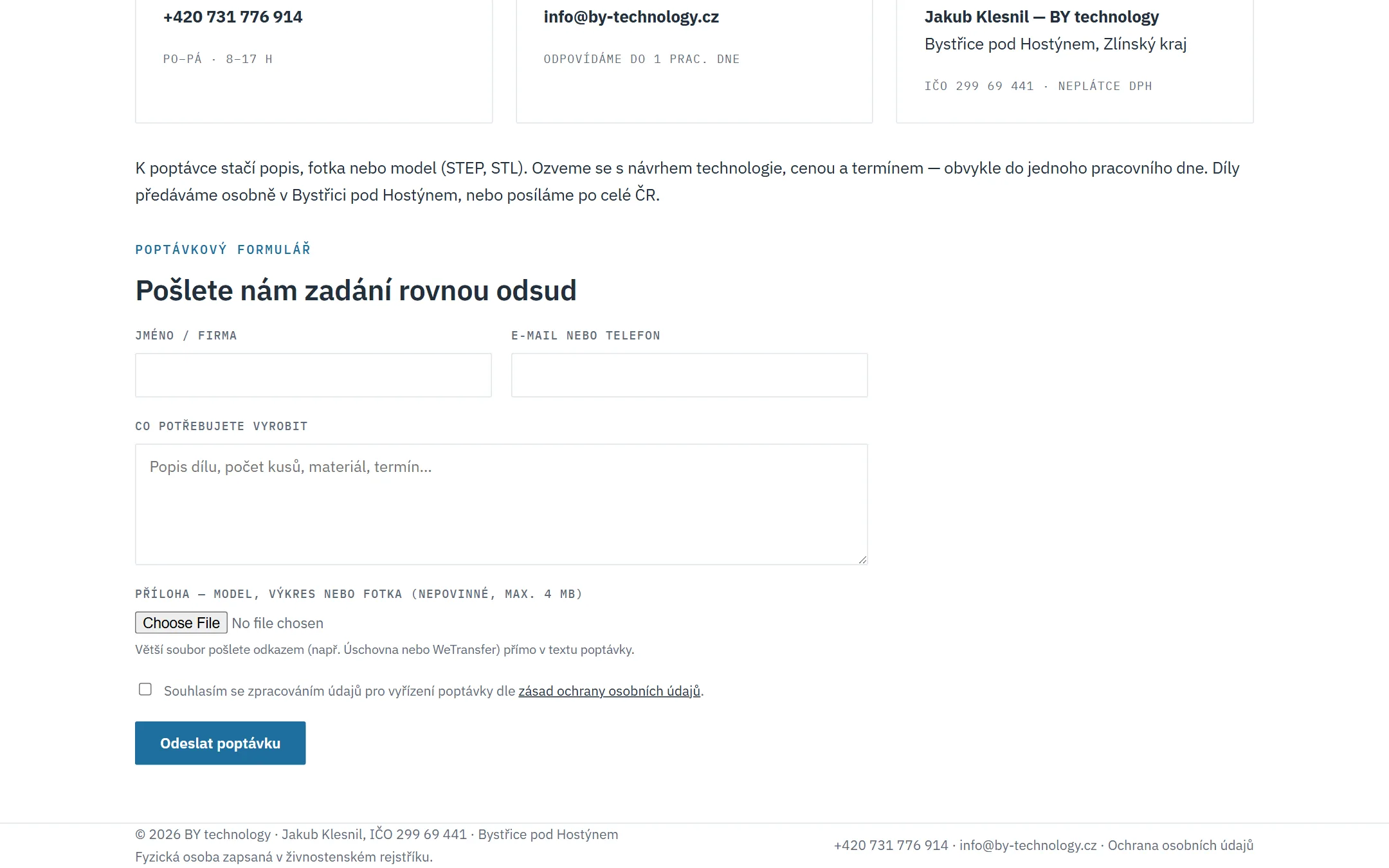1389x868 pixels.
Task: Click the 'IČO 299 69 441 · NEPLÁTCE DPH' text
Action: [1038, 86]
